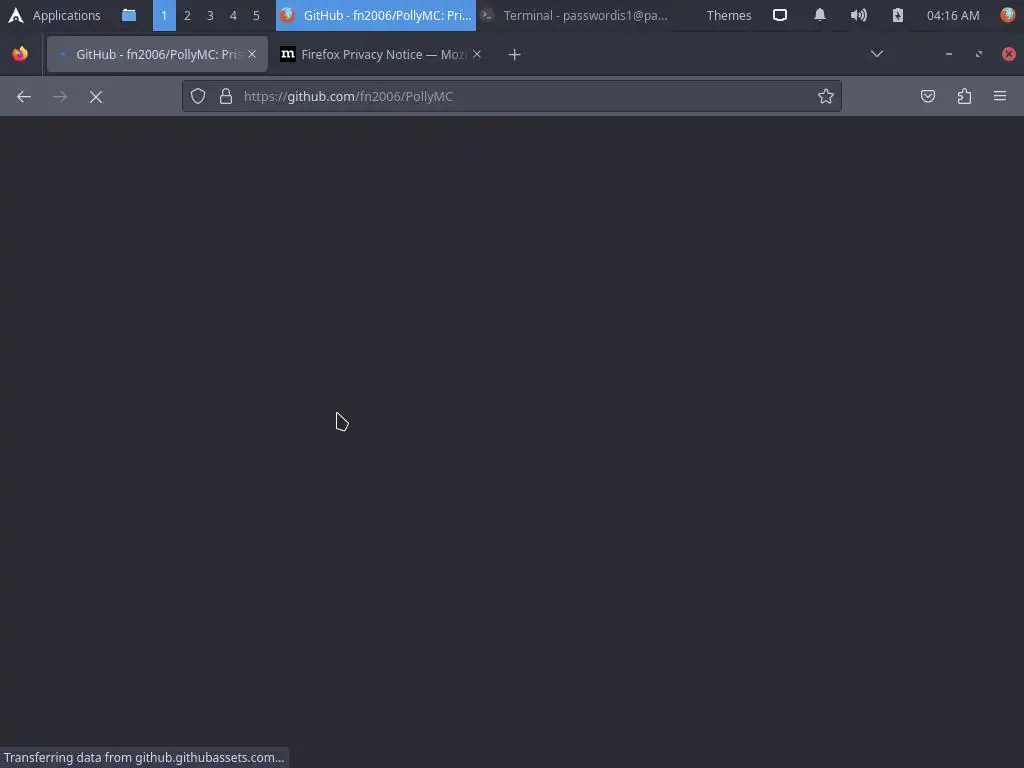Open the Themes panel item
Image resolution: width=1024 pixels, height=768 pixels.
pyautogui.click(x=729, y=15)
